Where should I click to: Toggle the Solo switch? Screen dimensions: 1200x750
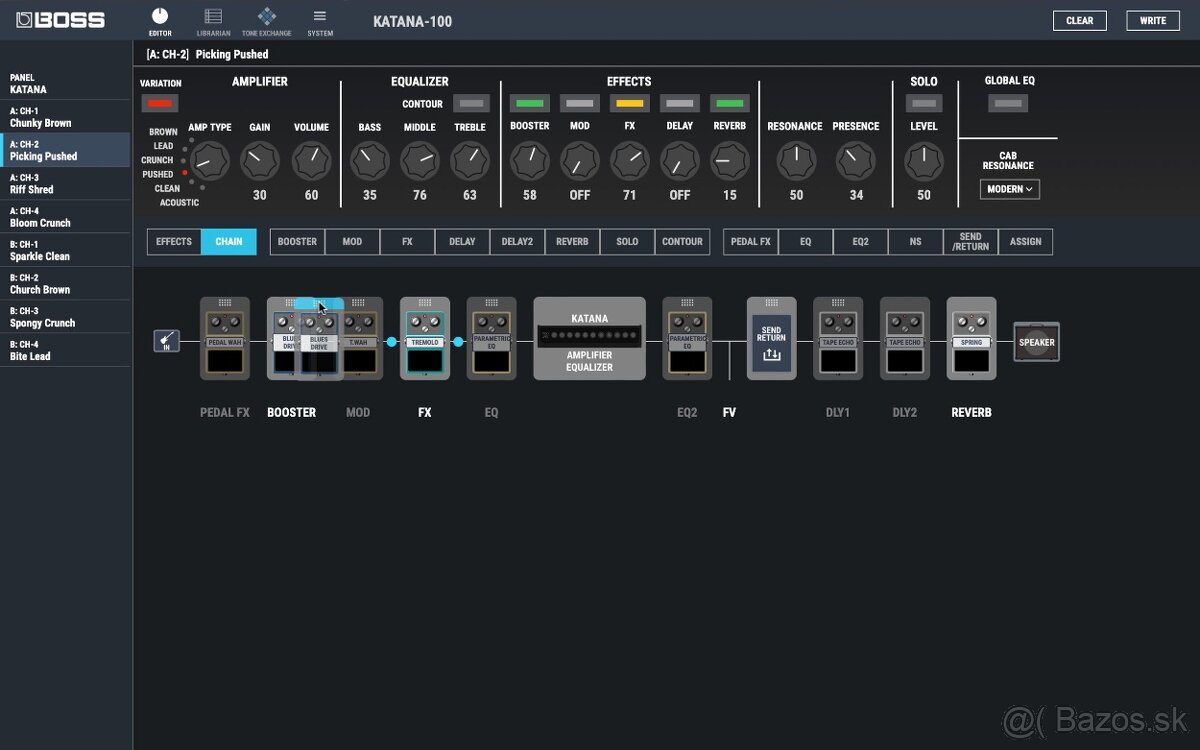(x=924, y=103)
